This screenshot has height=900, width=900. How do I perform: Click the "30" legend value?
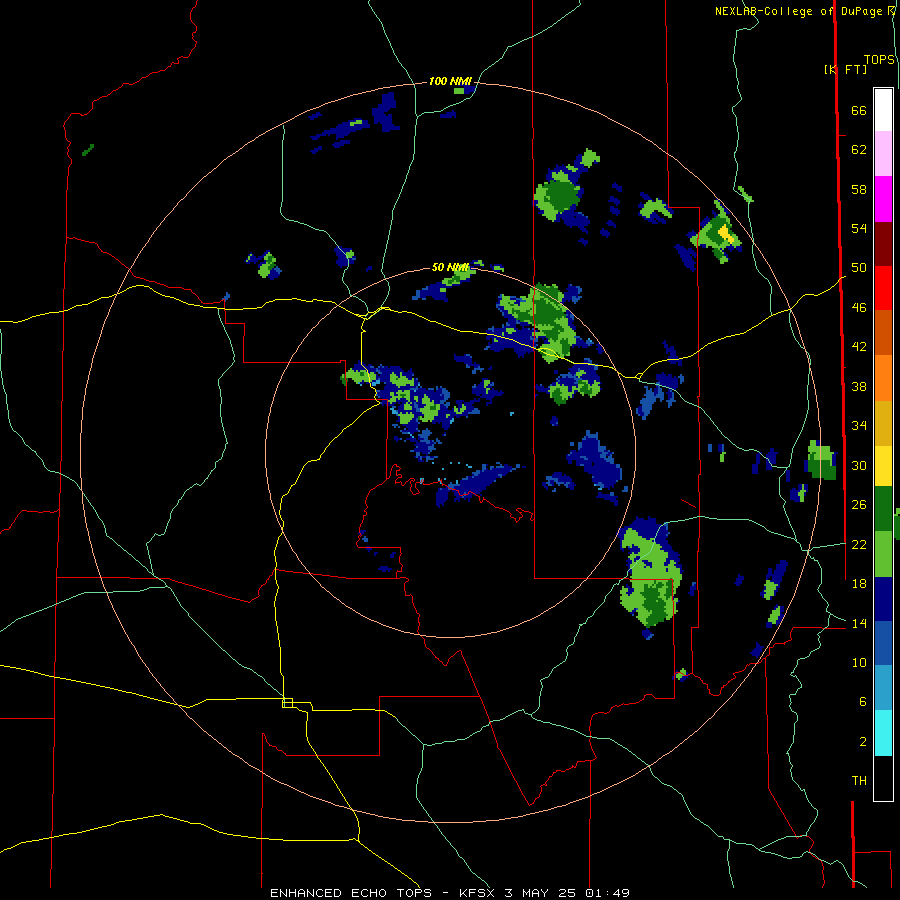click(x=859, y=465)
